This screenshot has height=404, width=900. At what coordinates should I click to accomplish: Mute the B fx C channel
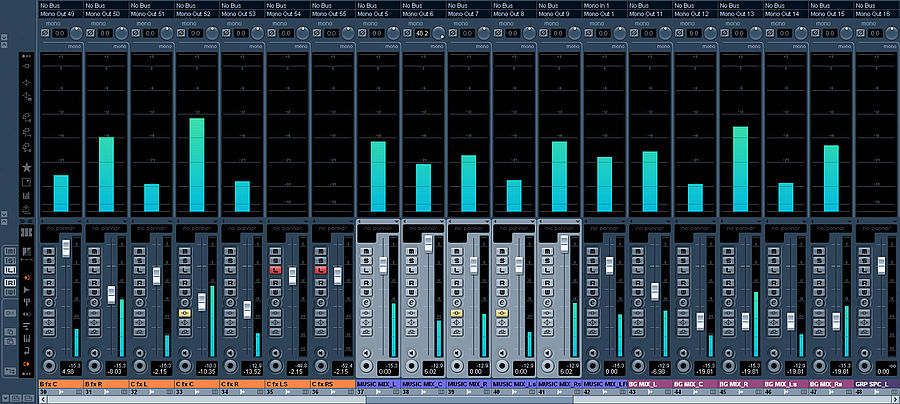[x=49, y=251]
